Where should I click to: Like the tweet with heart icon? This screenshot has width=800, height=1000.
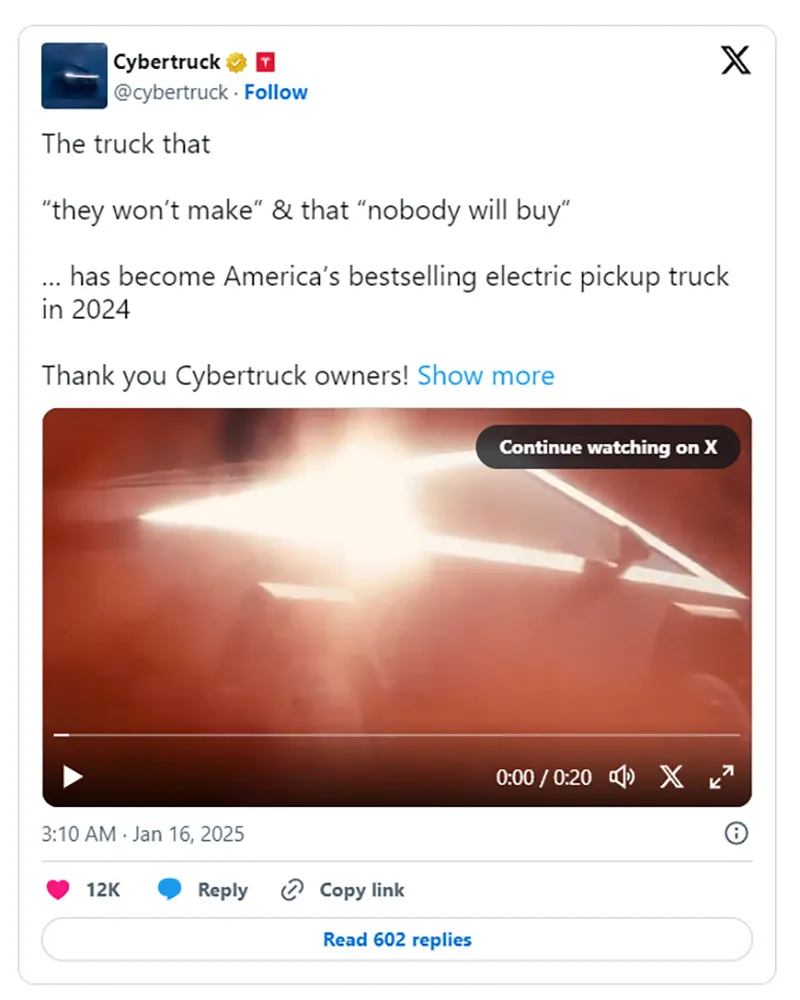point(59,889)
